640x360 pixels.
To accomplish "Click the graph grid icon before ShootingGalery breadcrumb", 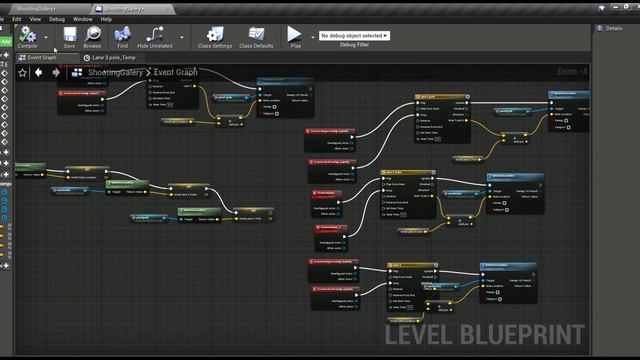I will 77,73.
